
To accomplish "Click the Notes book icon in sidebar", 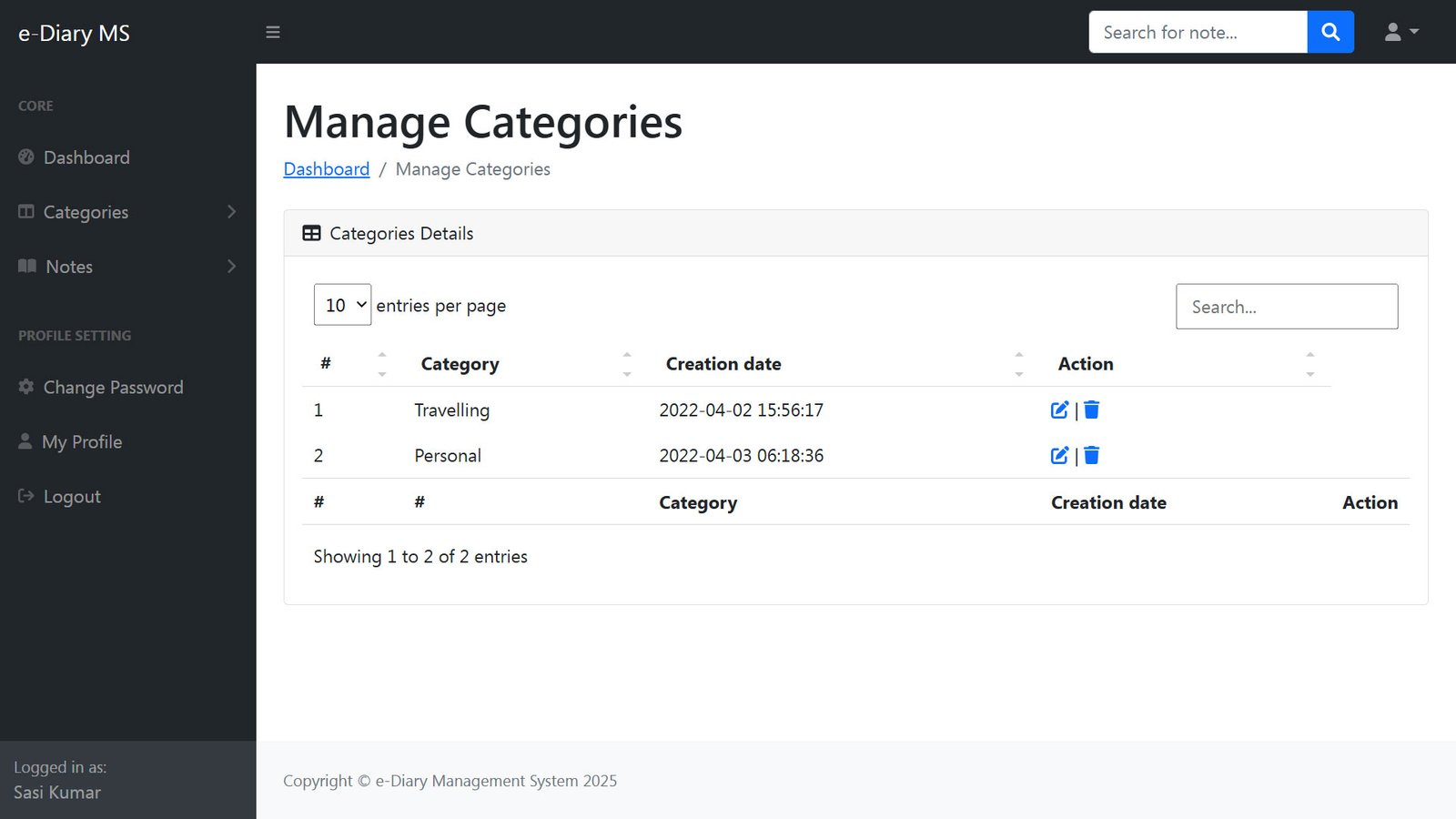I will tap(27, 266).
